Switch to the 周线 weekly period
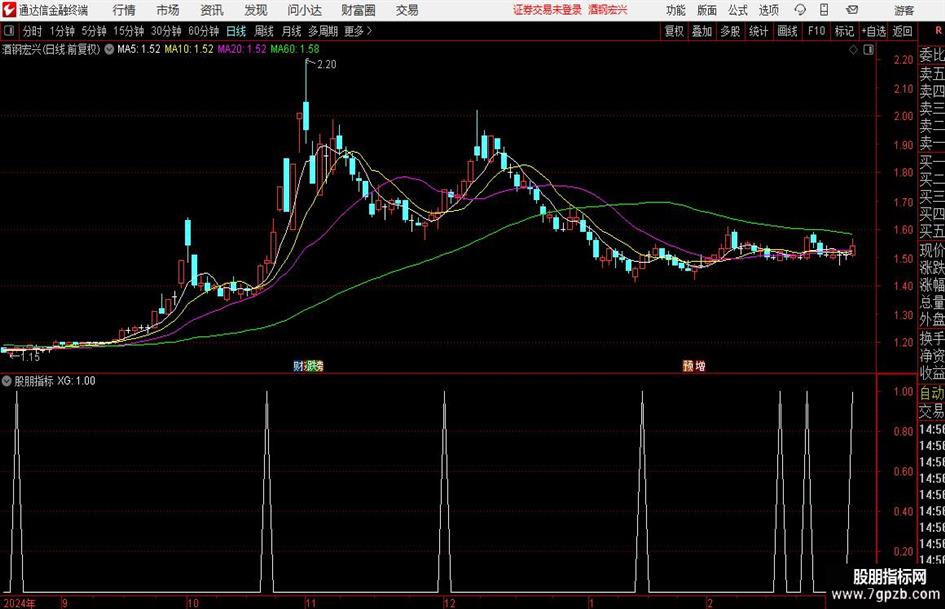 pyautogui.click(x=264, y=31)
